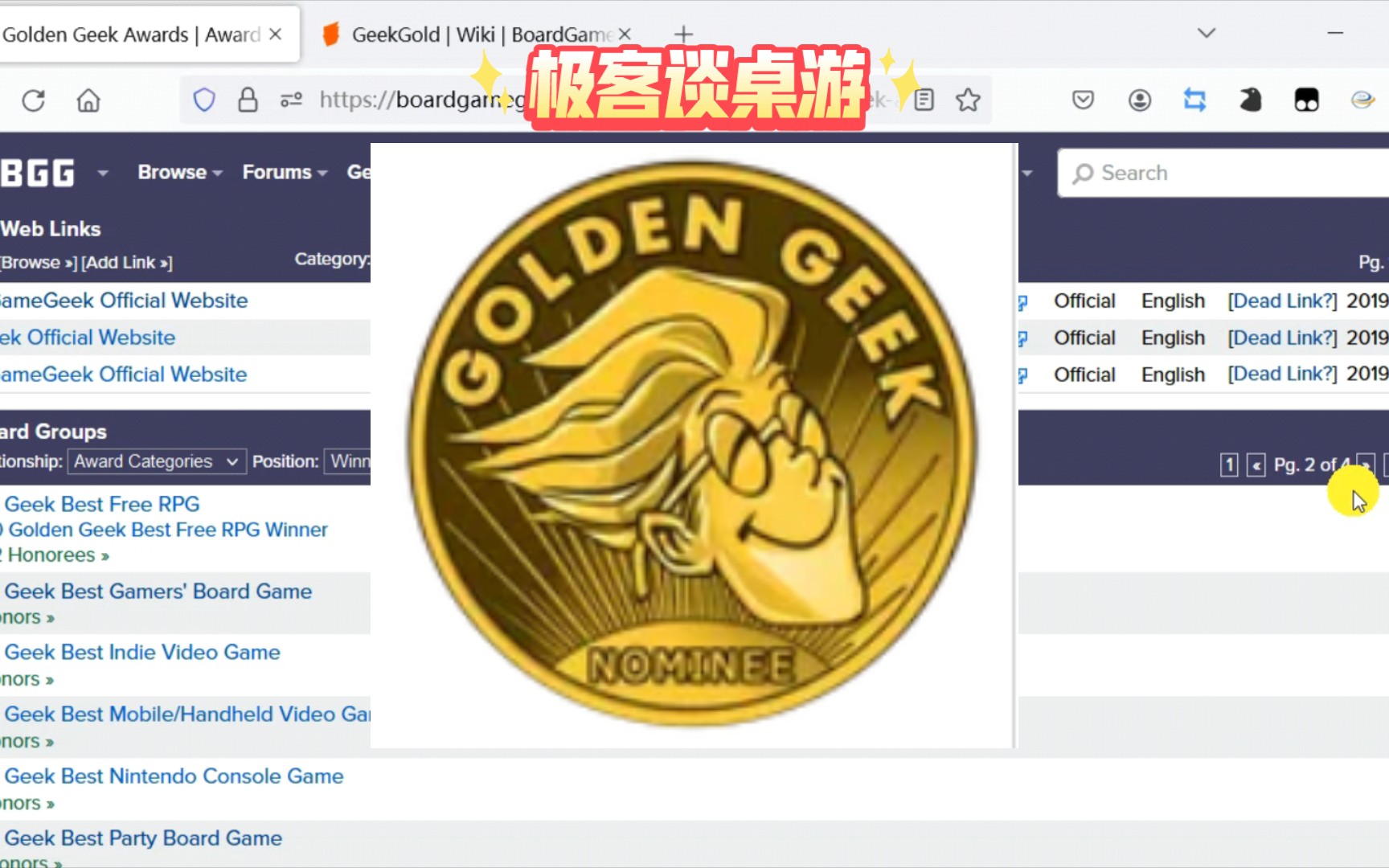This screenshot has width=1389, height=868.
Task: Open the Honorees link under Best Free RPG
Action: pos(55,555)
